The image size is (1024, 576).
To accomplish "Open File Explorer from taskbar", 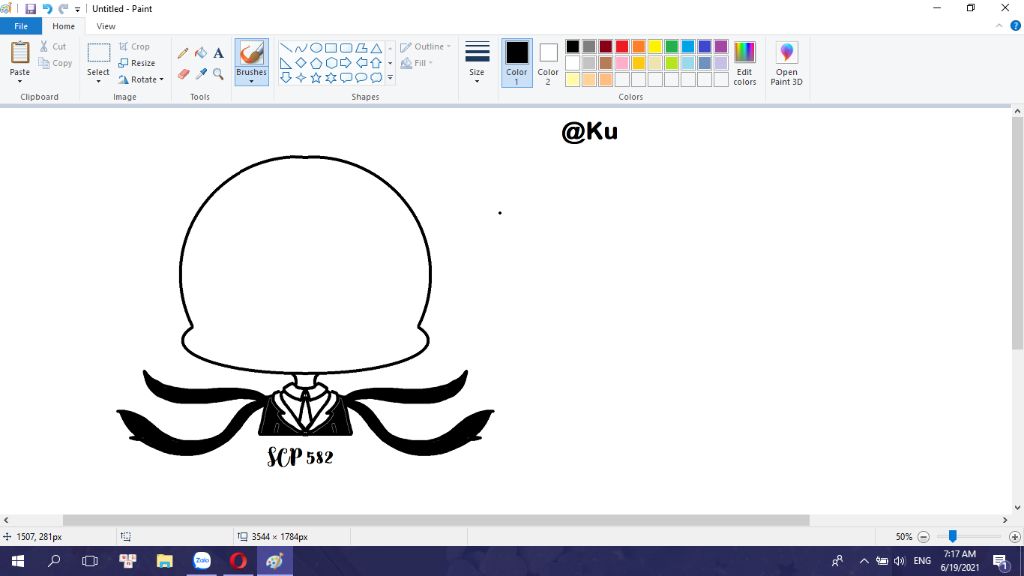I will (x=165, y=561).
